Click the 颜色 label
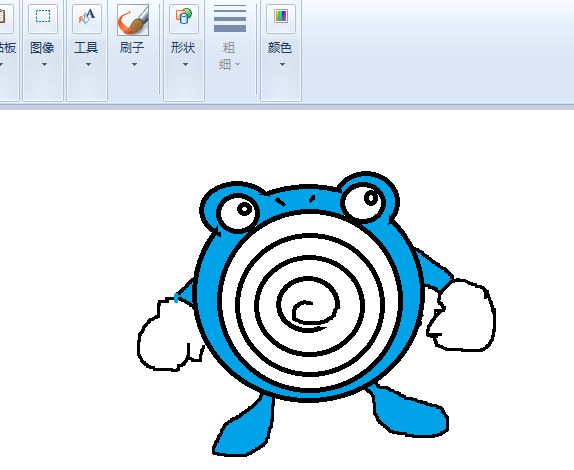 pos(280,48)
